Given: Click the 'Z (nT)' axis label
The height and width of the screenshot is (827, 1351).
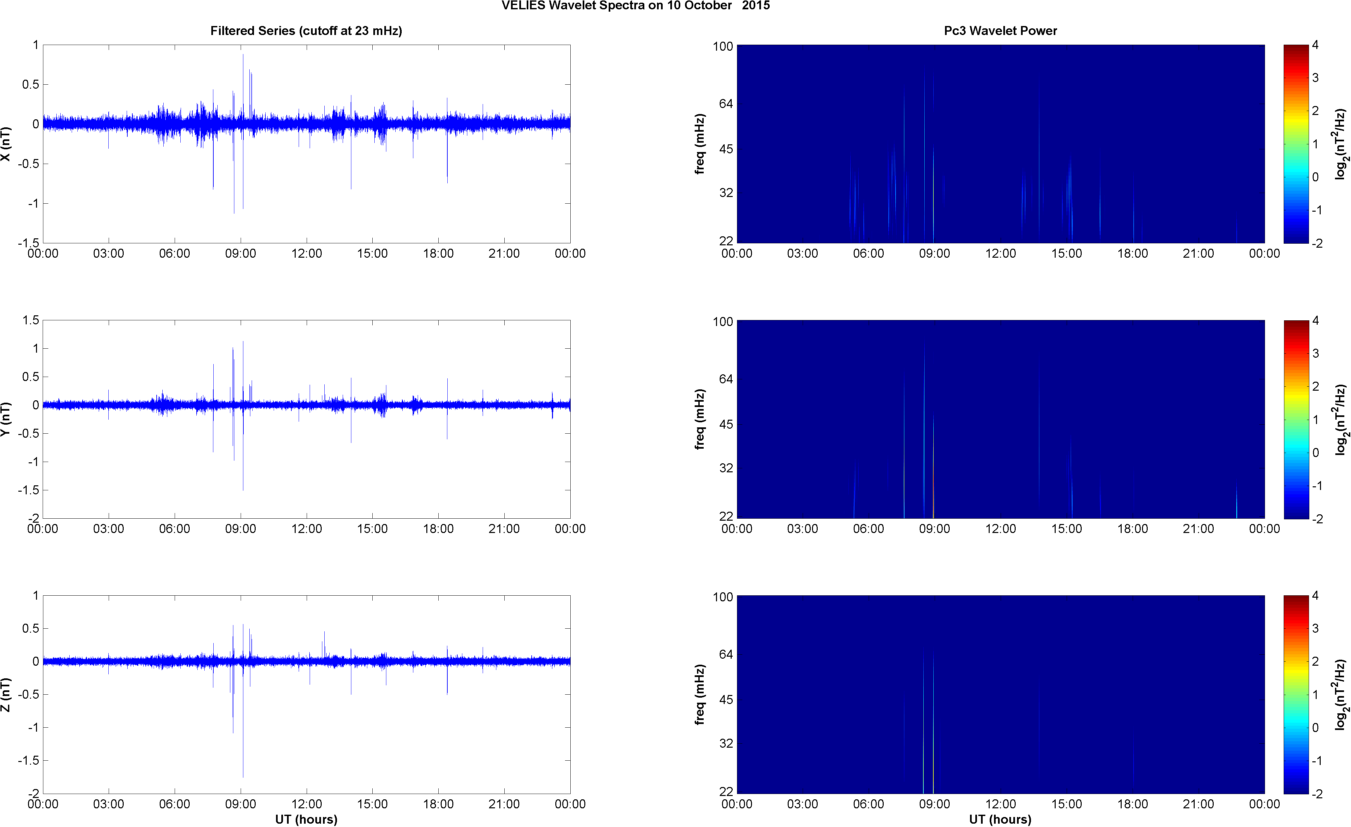Looking at the screenshot, I should click(x=6, y=695).
